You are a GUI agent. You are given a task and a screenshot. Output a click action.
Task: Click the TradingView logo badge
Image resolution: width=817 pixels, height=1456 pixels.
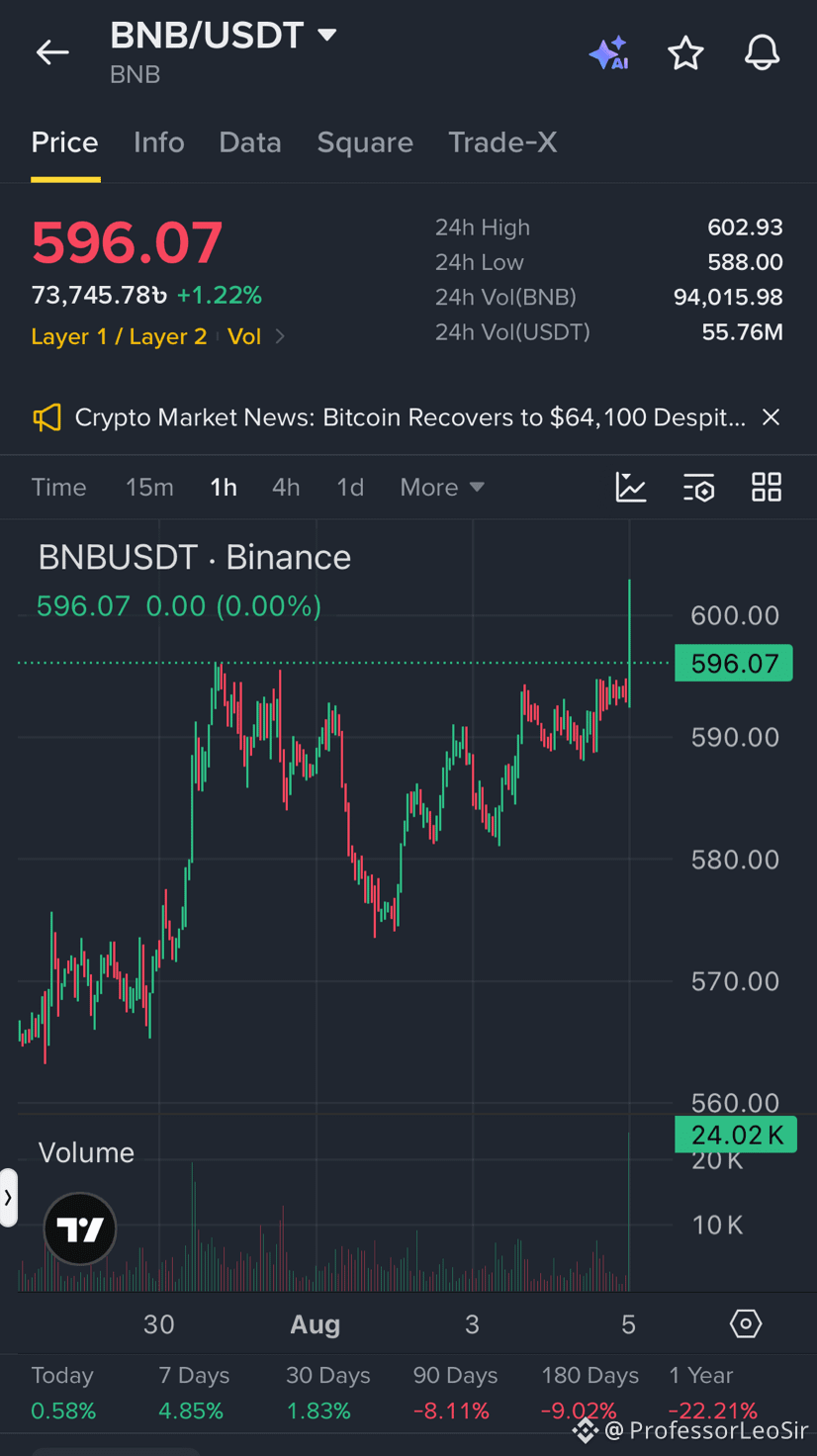point(80,1228)
